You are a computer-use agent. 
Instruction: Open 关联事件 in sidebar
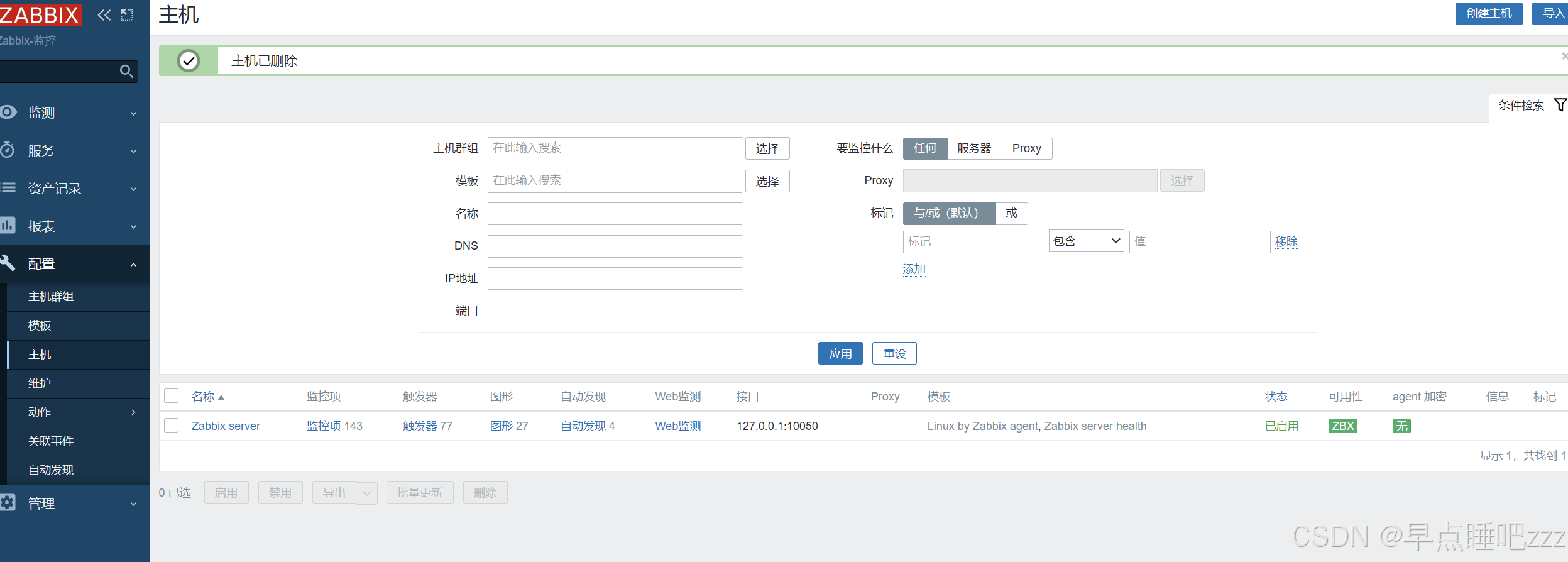tap(51, 441)
